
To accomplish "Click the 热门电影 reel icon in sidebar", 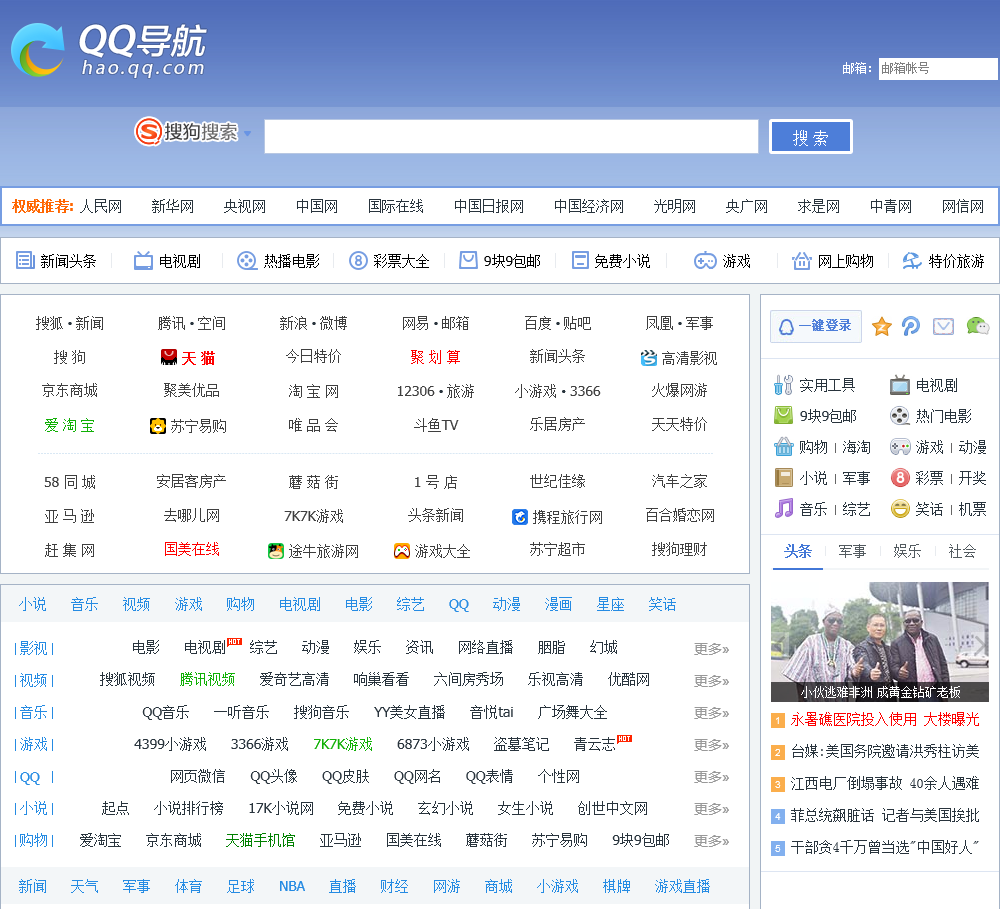I will pos(899,416).
